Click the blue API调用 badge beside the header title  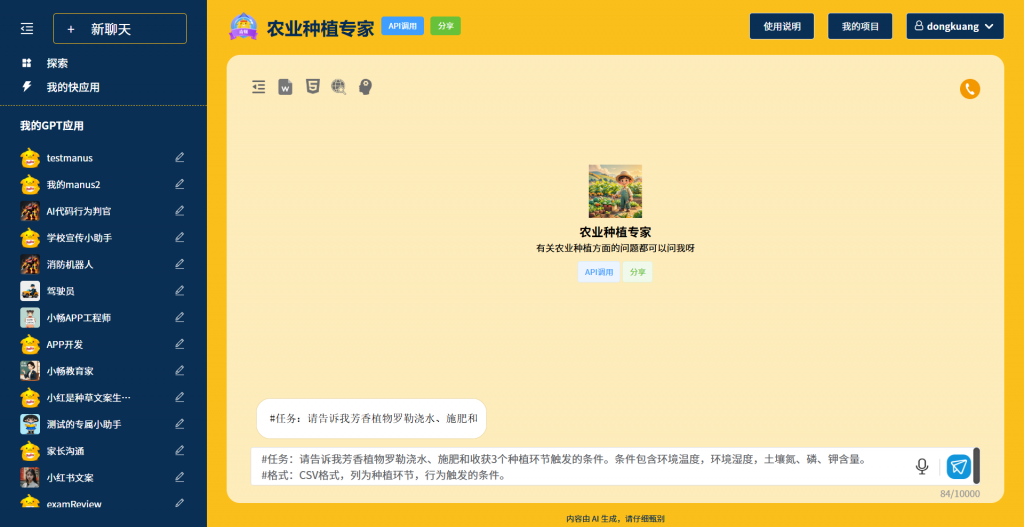[402, 26]
